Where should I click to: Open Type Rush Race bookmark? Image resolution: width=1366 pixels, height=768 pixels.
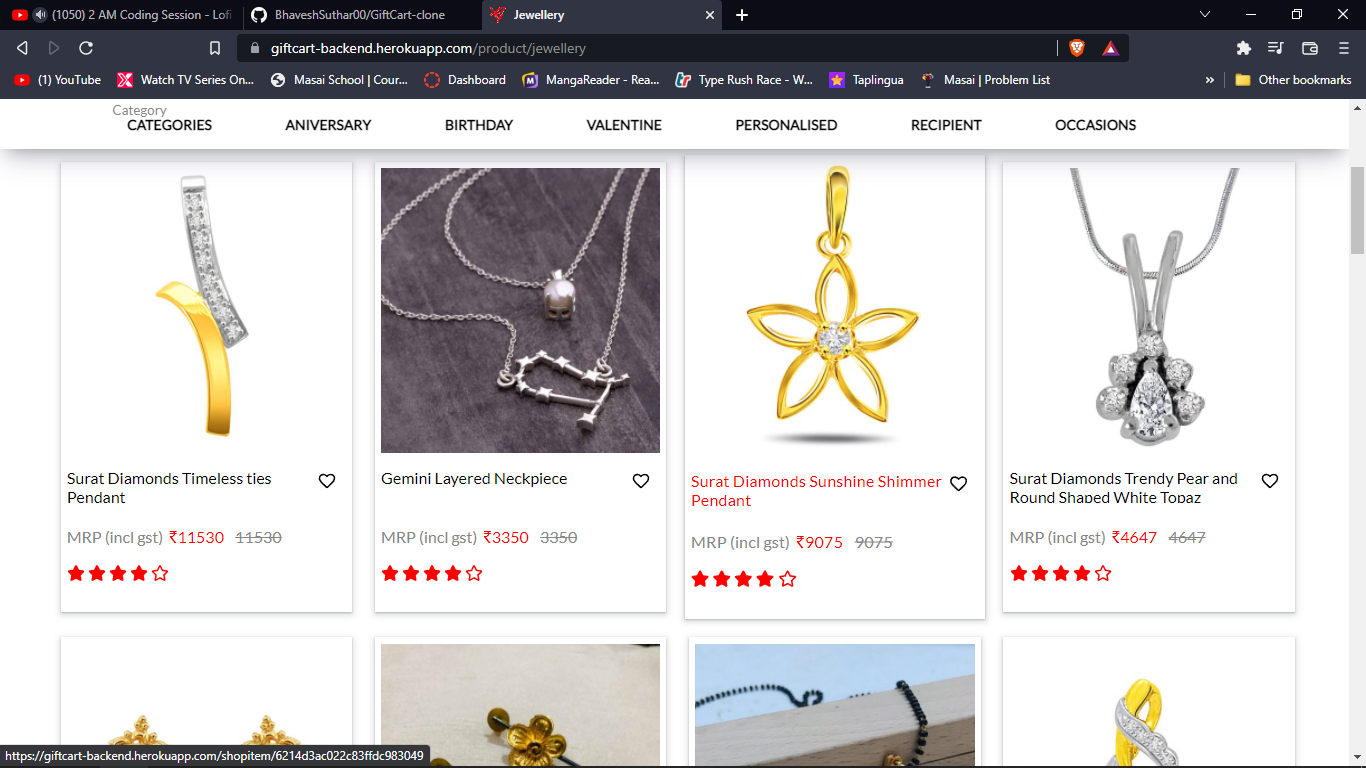(x=744, y=80)
